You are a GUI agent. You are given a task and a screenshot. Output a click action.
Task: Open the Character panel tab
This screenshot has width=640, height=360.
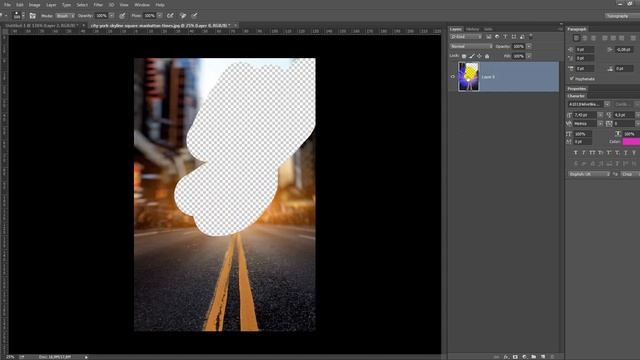pyautogui.click(x=576, y=96)
